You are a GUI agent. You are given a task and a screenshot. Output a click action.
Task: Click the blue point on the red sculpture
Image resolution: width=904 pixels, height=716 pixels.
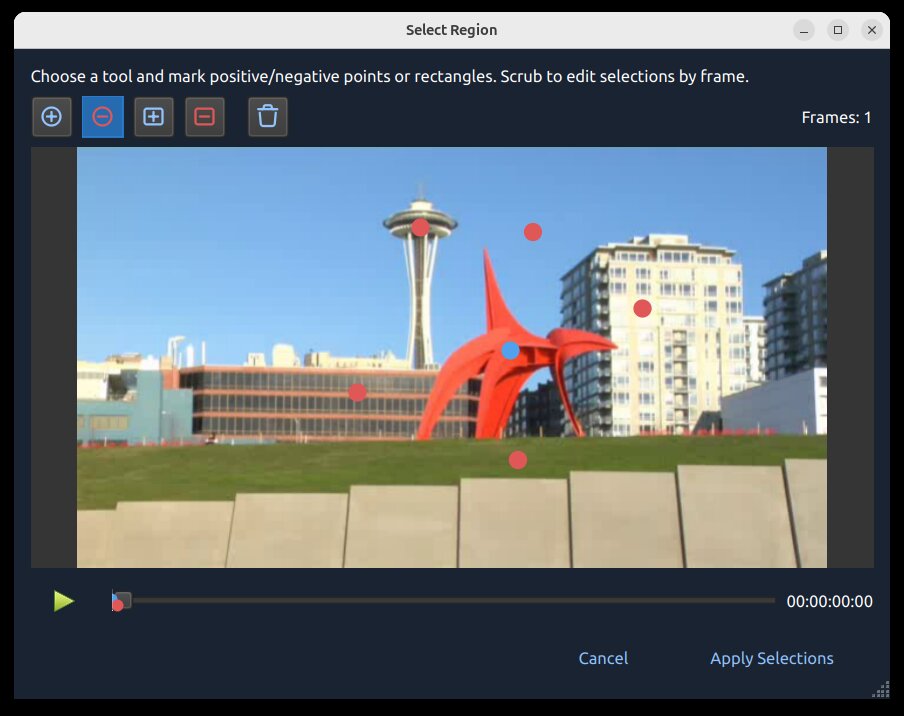coord(510,351)
